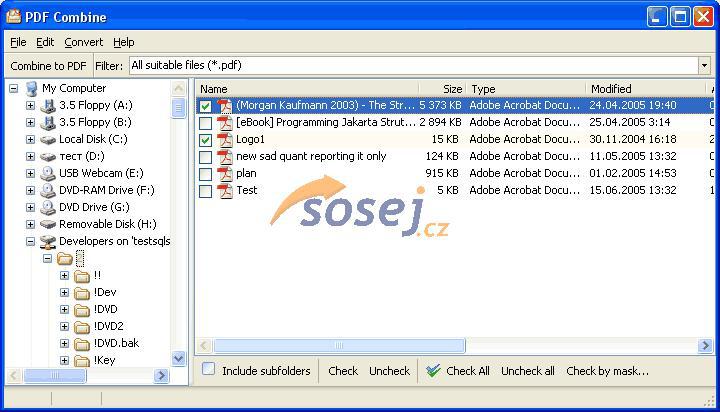720x412 pixels.
Task: Click the !DVD.bak folder icon
Action: 82,344
